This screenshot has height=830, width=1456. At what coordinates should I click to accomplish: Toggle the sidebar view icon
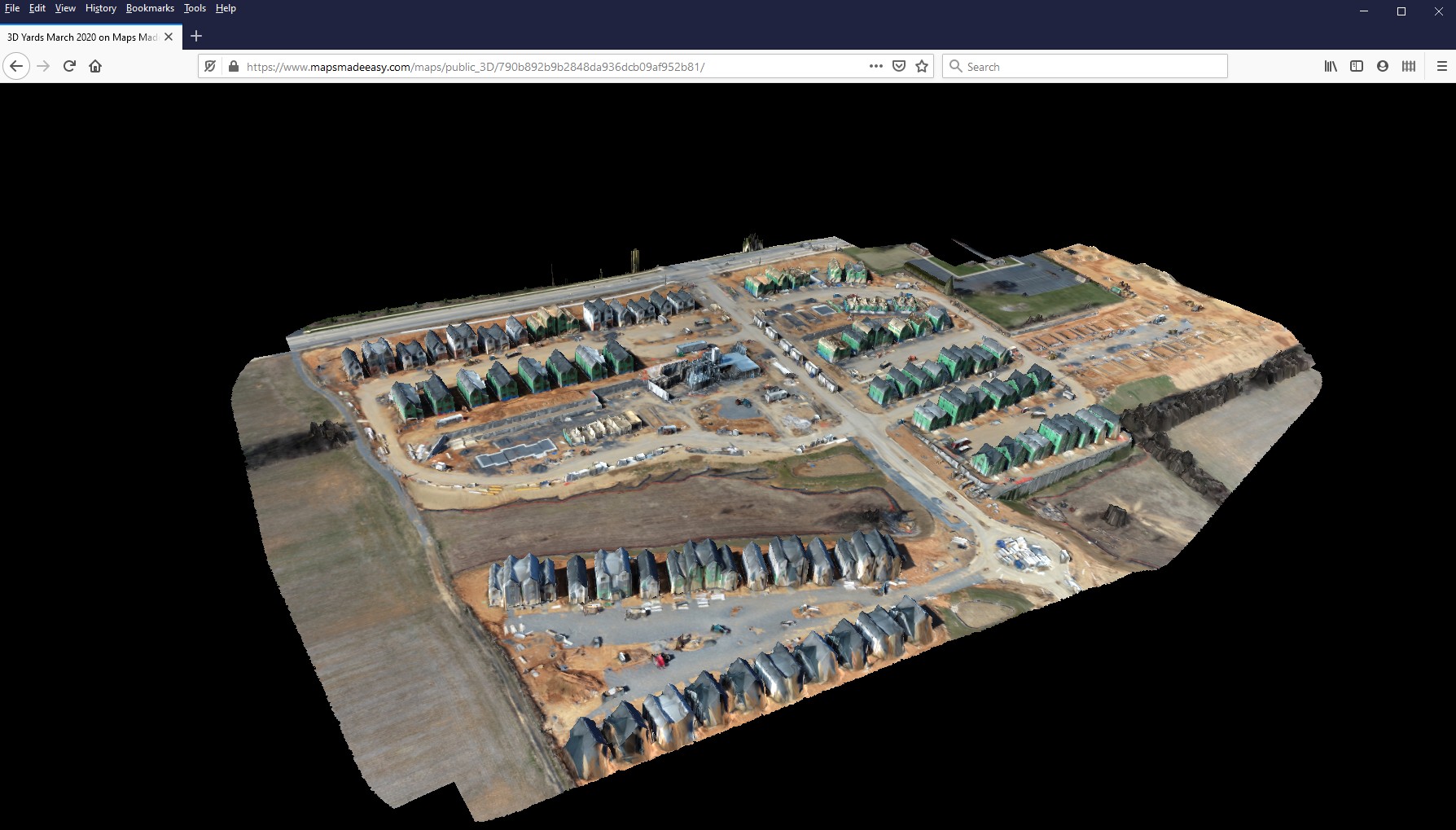1357,66
